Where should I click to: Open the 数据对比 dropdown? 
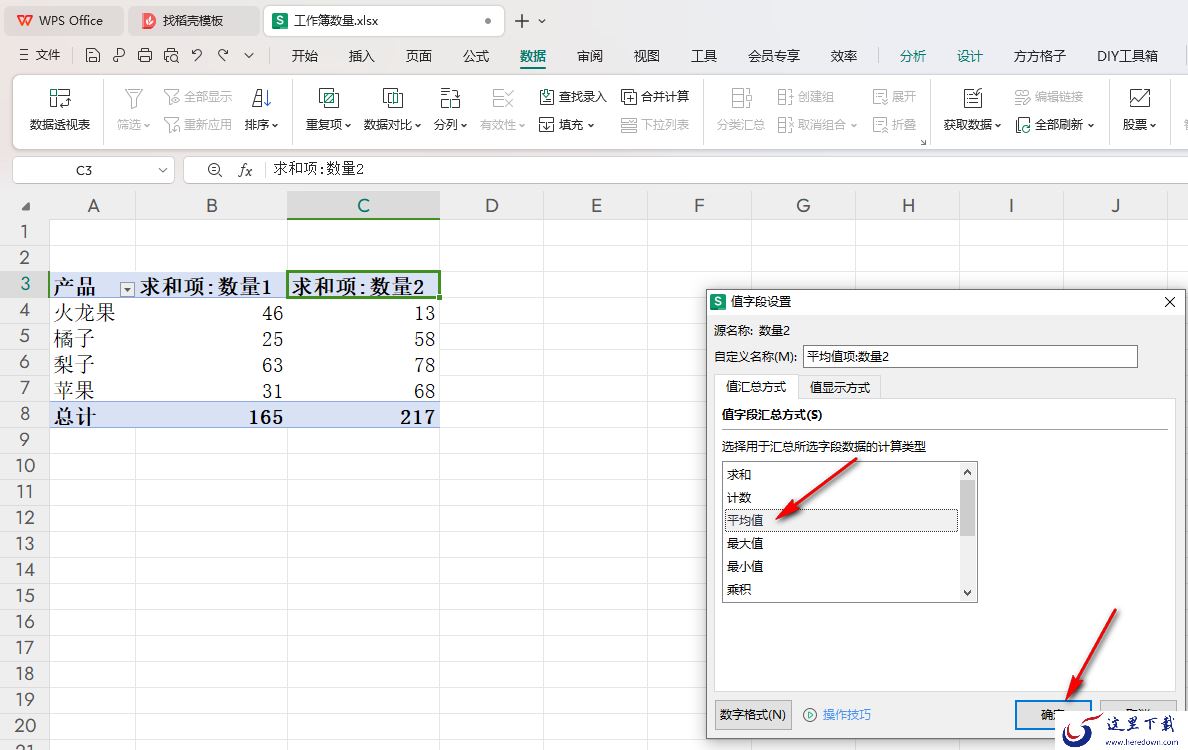pyautogui.click(x=392, y=124)
